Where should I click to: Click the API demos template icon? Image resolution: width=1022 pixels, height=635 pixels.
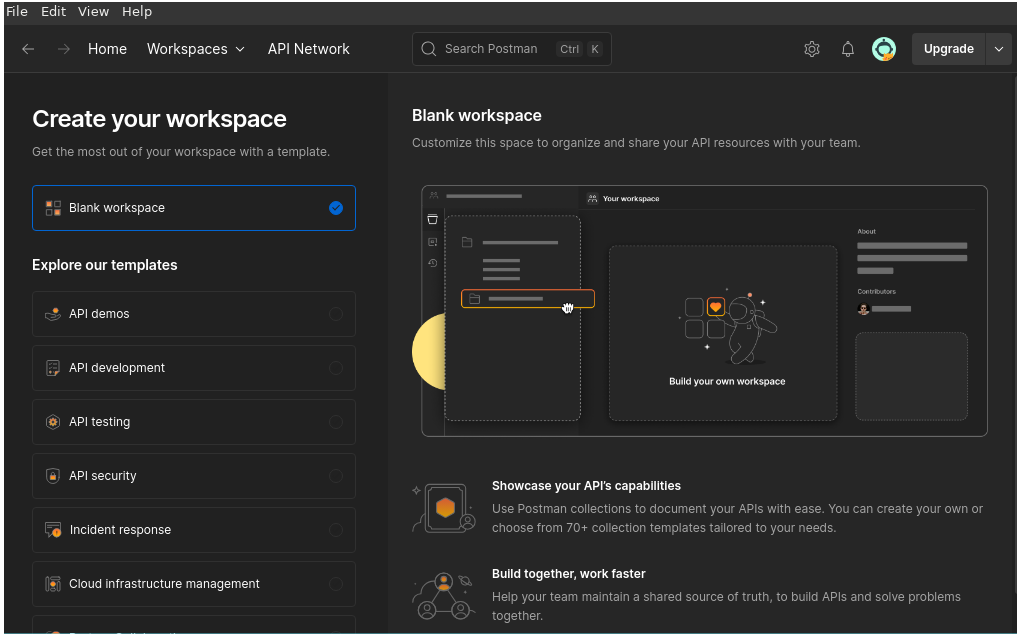click(53, 314)
